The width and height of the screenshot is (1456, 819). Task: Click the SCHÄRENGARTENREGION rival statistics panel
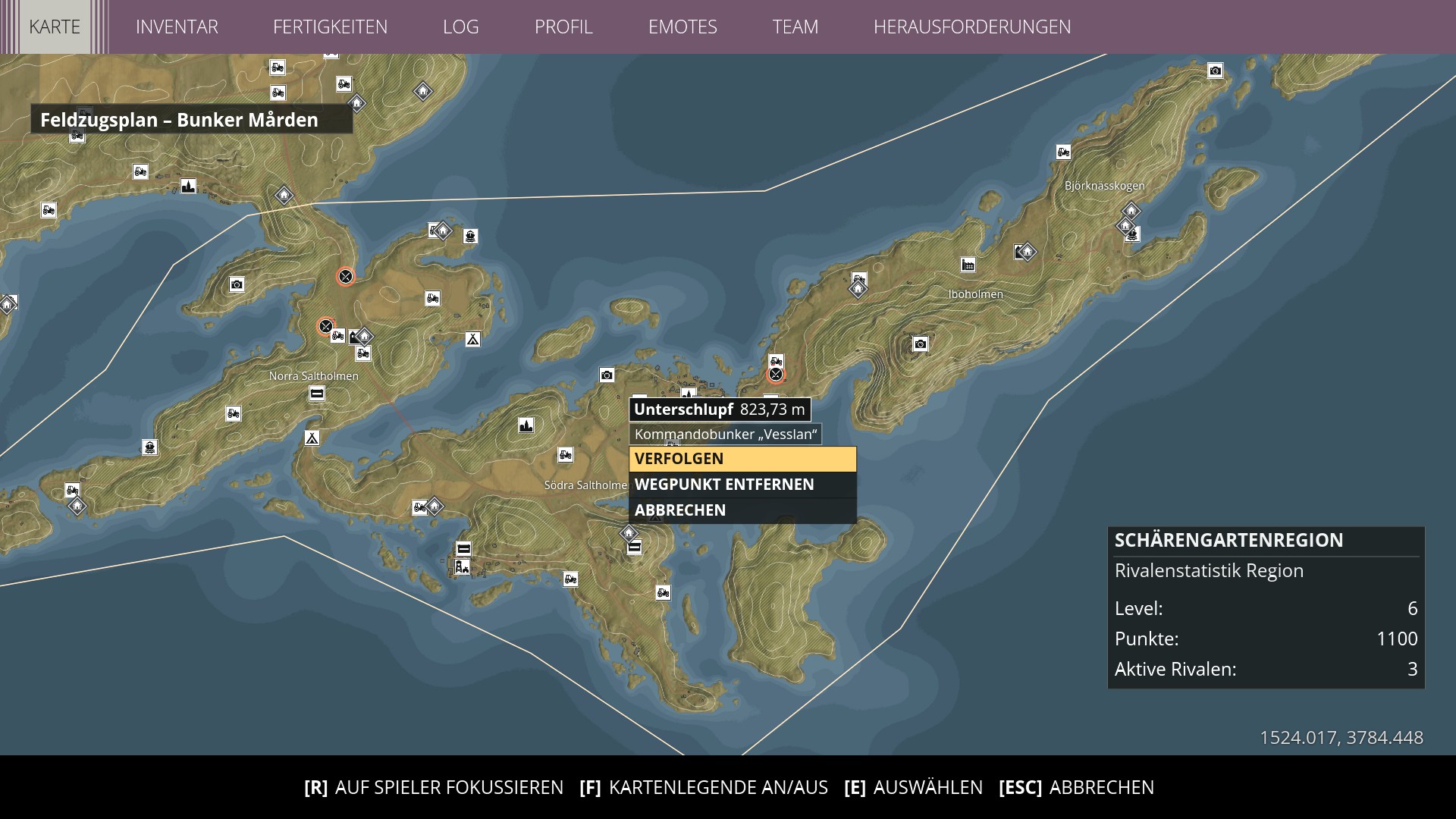[1266, 607]
